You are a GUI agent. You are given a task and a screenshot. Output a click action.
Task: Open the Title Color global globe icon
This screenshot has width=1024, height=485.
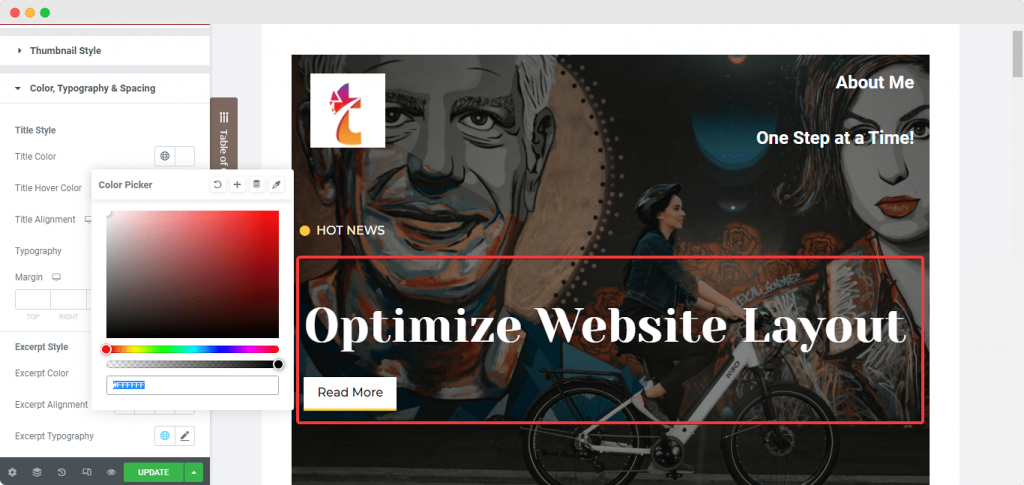tap(165, 157)
